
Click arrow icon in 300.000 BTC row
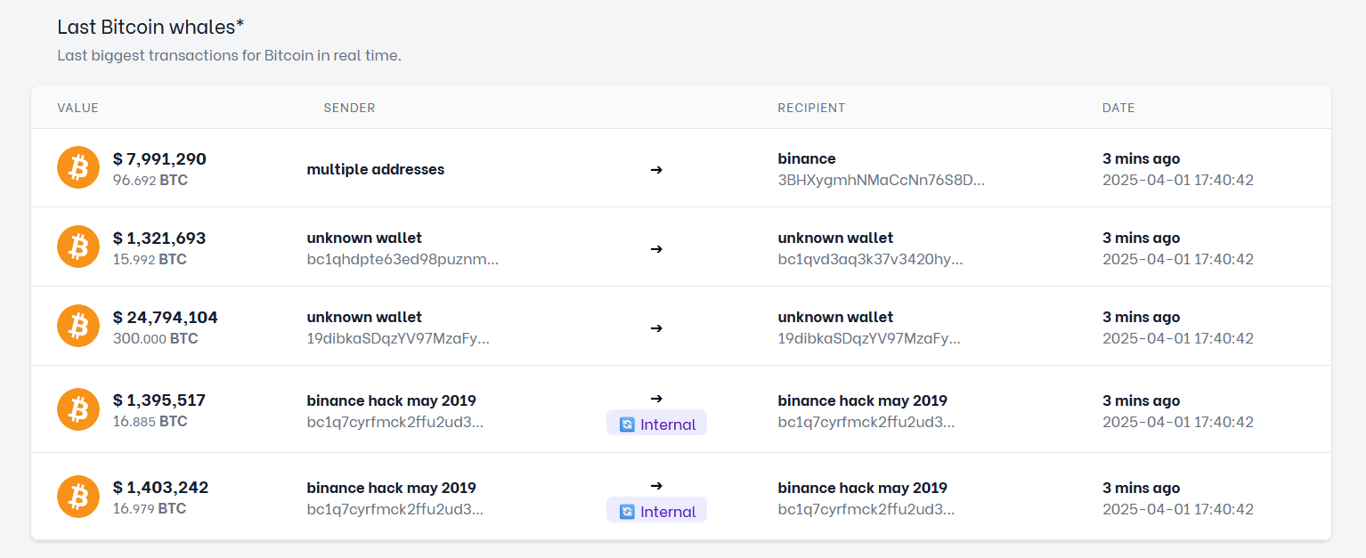(x=656, y=328)
